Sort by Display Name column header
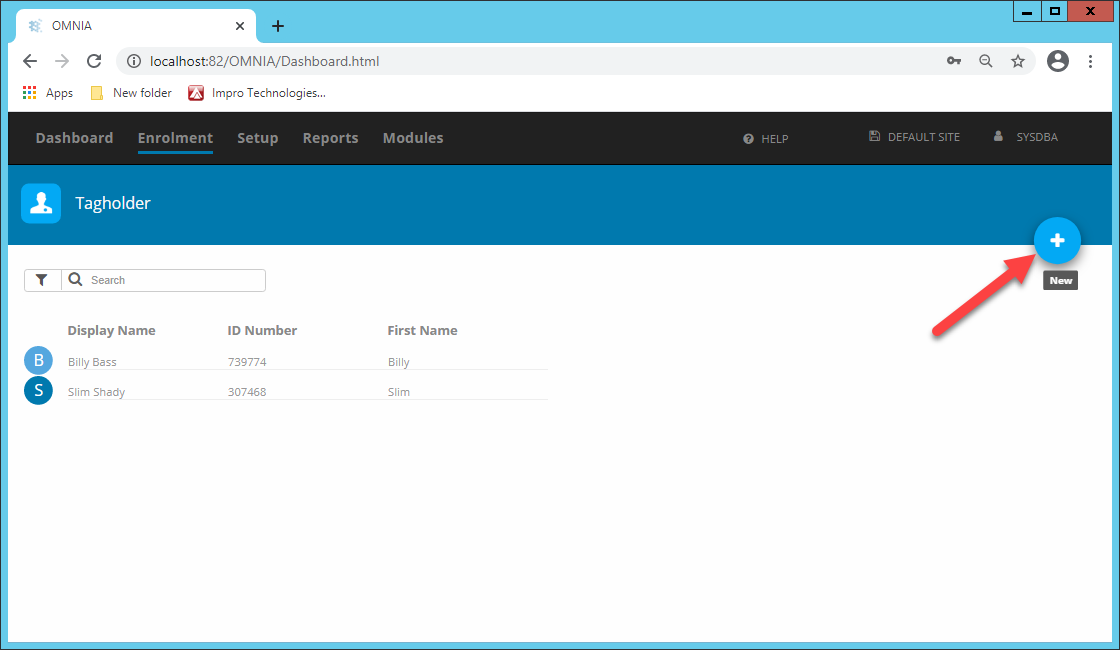Image resolution: width=1120 pixels, height=650 pixels. [x=111, y=330]
